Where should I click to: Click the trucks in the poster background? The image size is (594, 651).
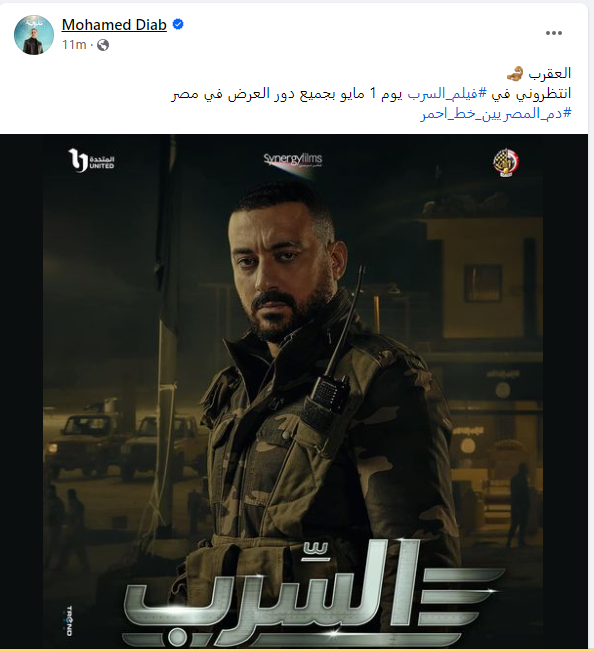pyautogui.click(x=125, y=440)
